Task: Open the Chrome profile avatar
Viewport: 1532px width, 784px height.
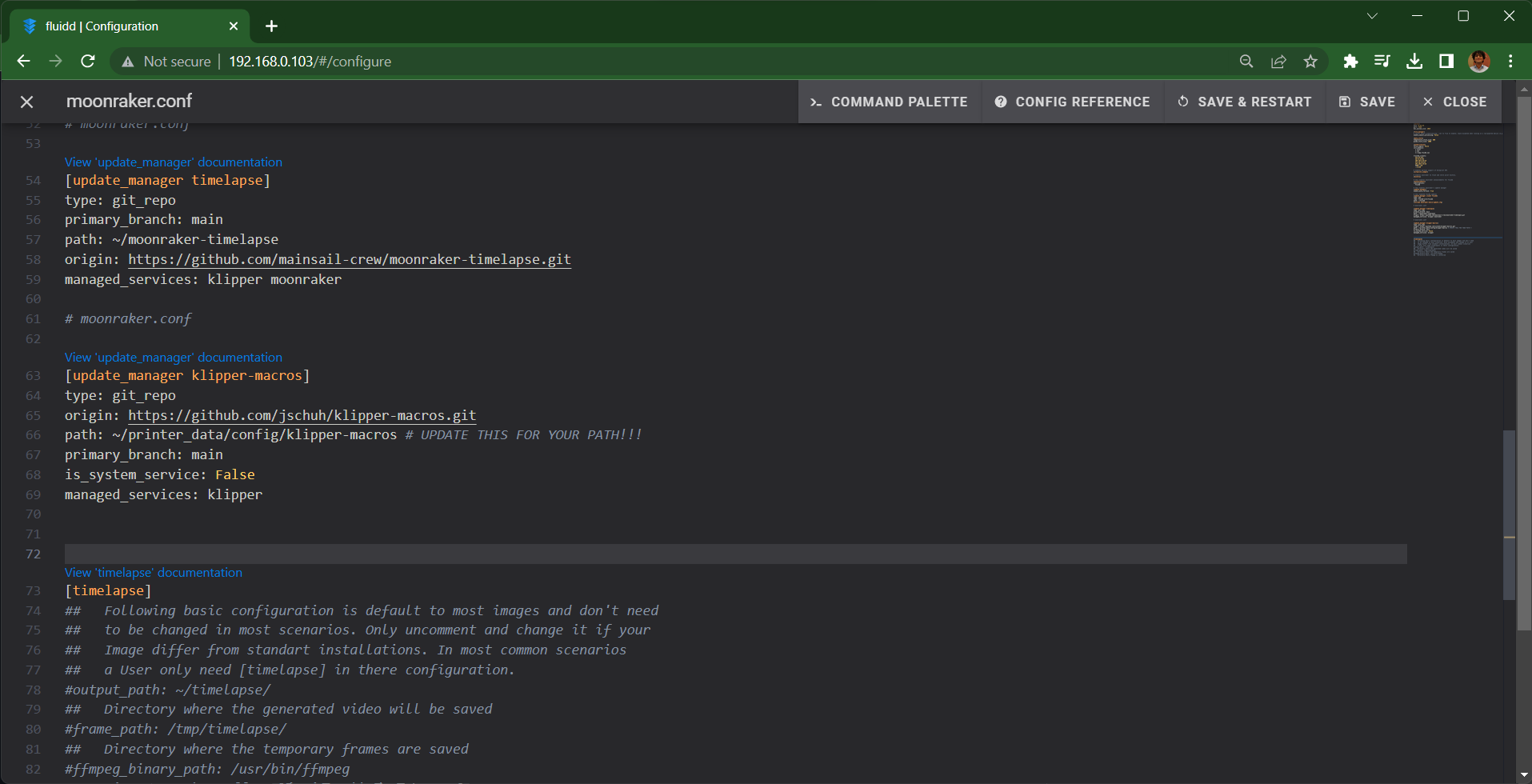Action: point(1479,62)
